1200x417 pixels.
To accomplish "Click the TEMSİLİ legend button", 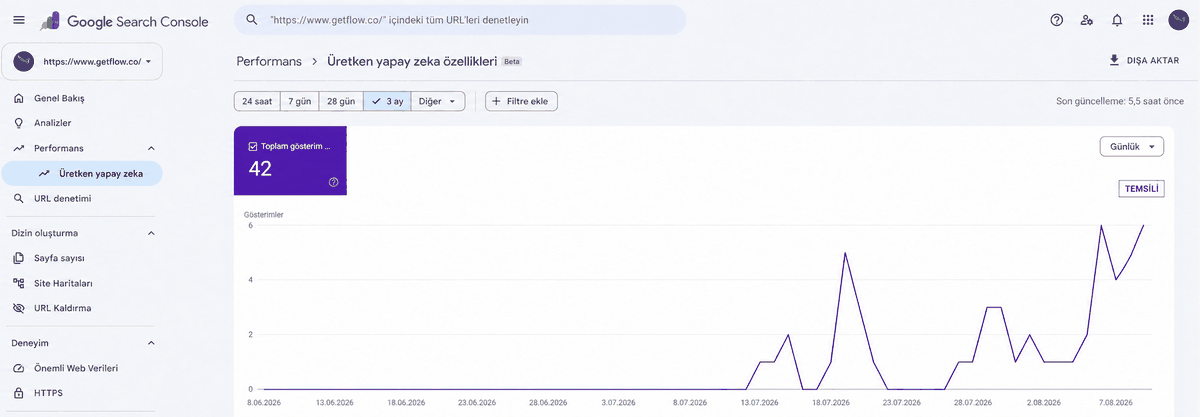I will point(1141,189).
